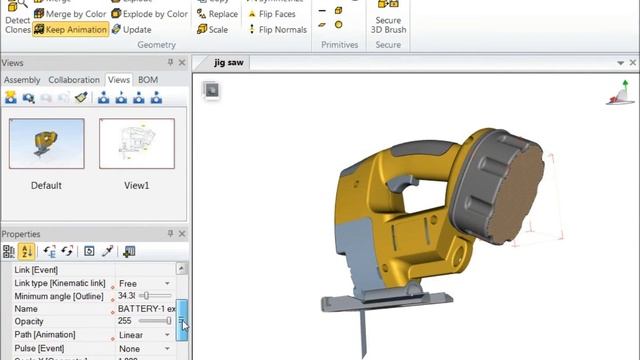Click the update view camera-magnifier icon

tap(28, 98)
